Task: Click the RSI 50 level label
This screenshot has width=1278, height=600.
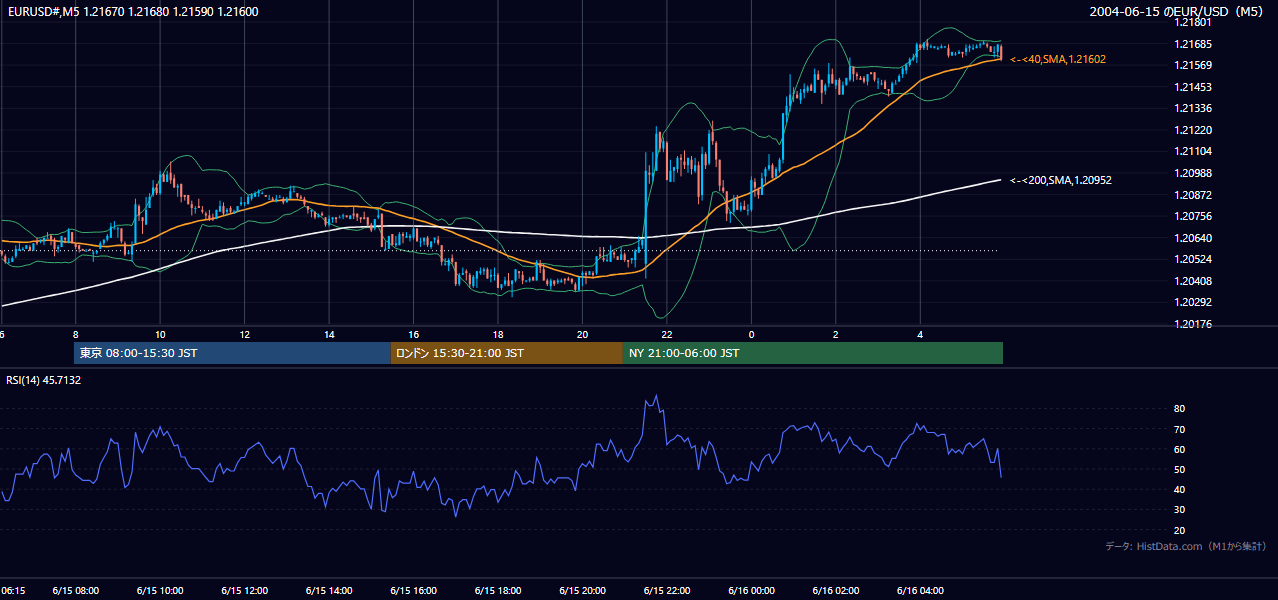Action: tap(1179, 469)
